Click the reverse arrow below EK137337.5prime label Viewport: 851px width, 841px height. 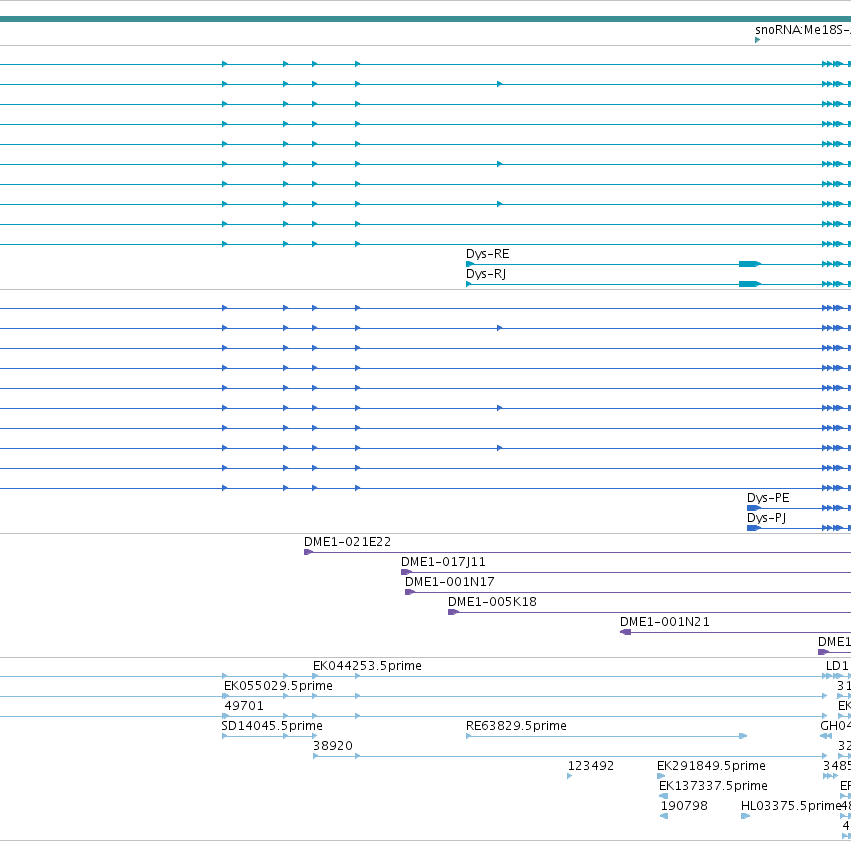pyautogui.click(x=663, y=797)
